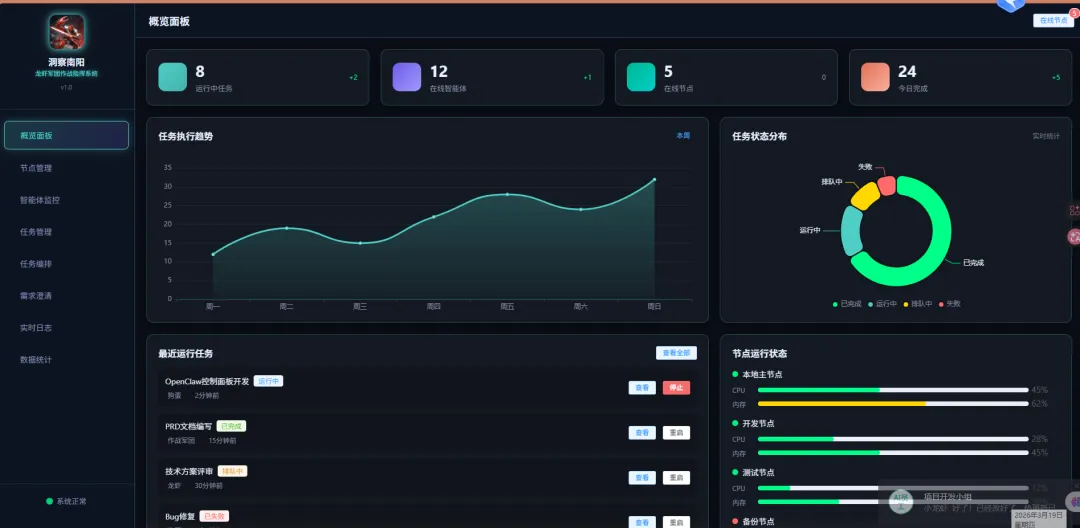
Task: Click the 本周 link on trend chart
Action: (683, 136)
